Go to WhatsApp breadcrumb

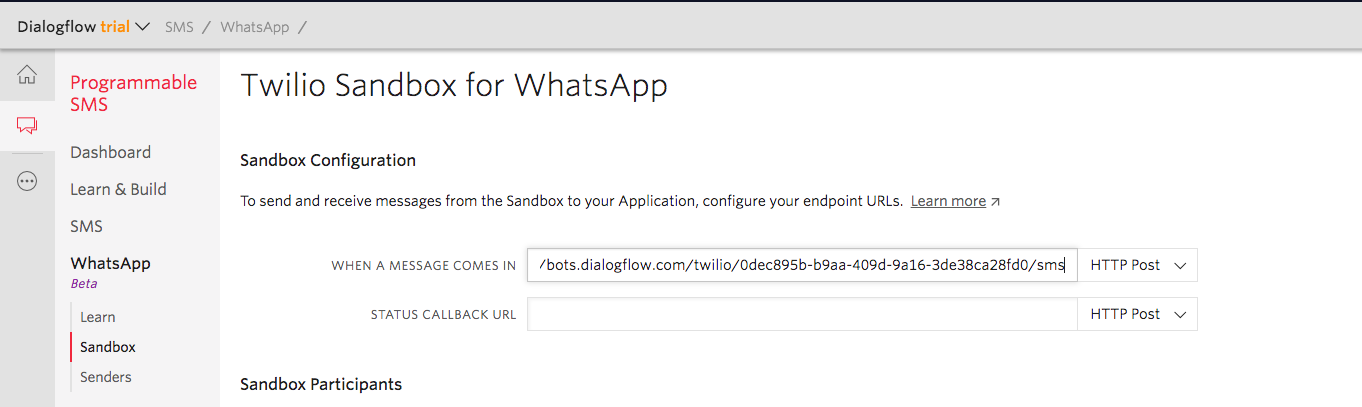(255, 27)
